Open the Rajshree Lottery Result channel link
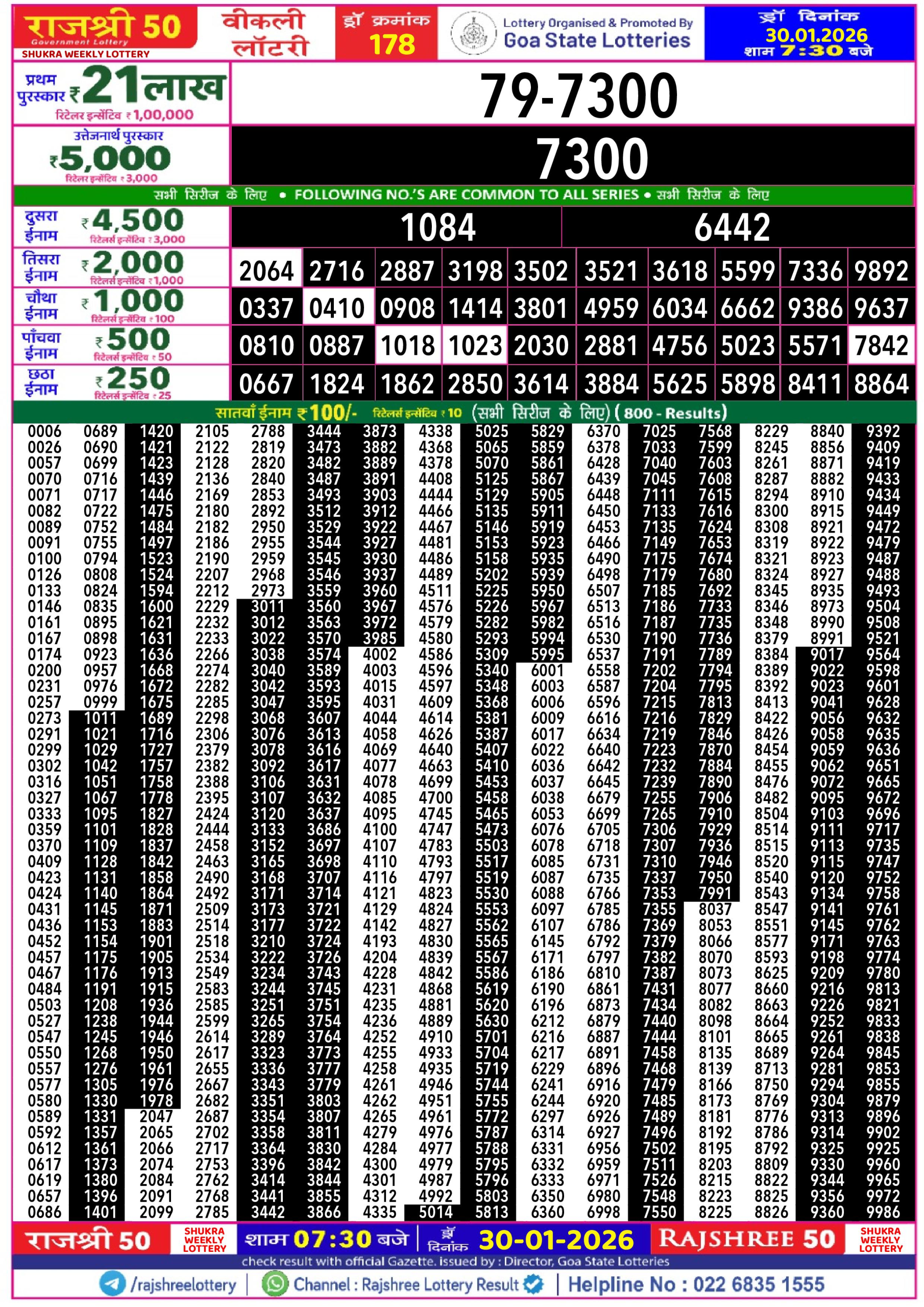 coord(405,1284)
